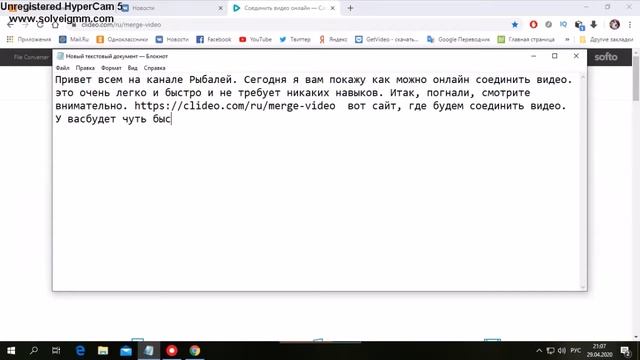
Task: Click the IQ extension icon
Action: (x=563, y=24)
